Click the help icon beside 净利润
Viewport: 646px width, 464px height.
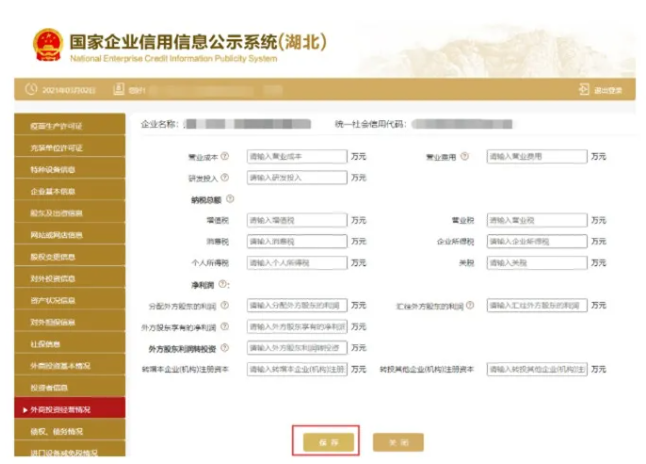(x=223, y=284)
